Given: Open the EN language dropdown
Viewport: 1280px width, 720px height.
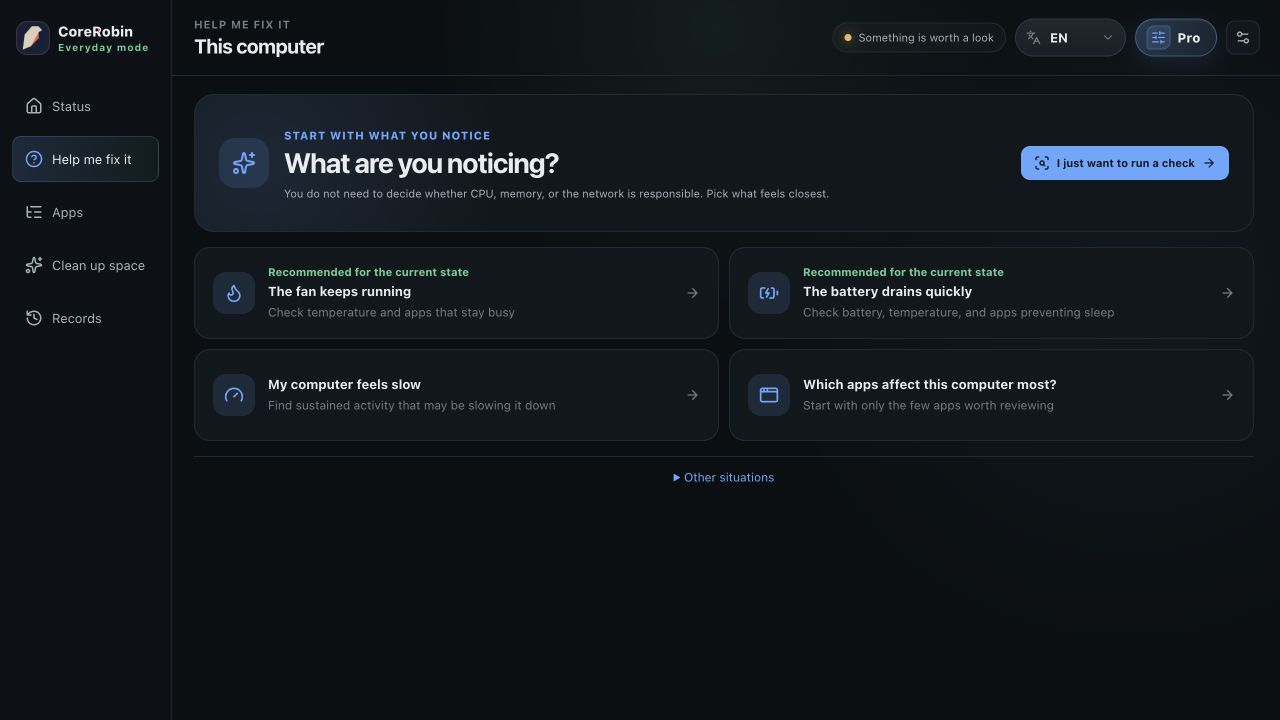Looking at the screenshot, I should tap(1070, 38).
